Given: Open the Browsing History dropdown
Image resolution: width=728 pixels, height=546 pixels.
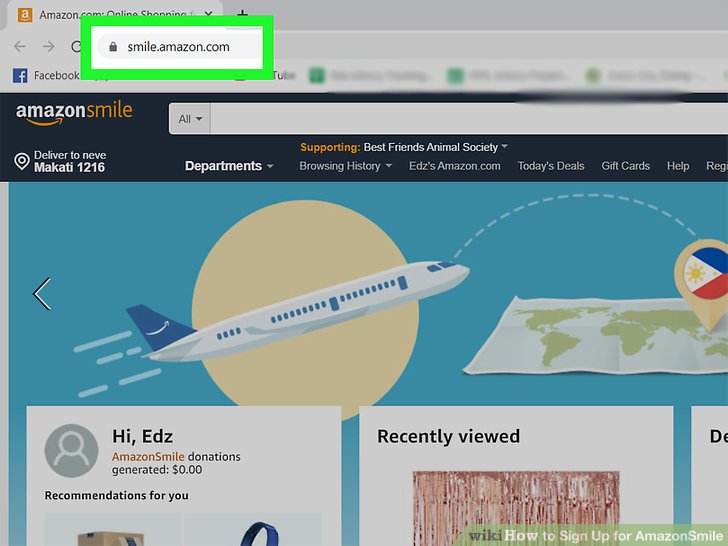Looking at the screenshot, I should click(345, 166).
